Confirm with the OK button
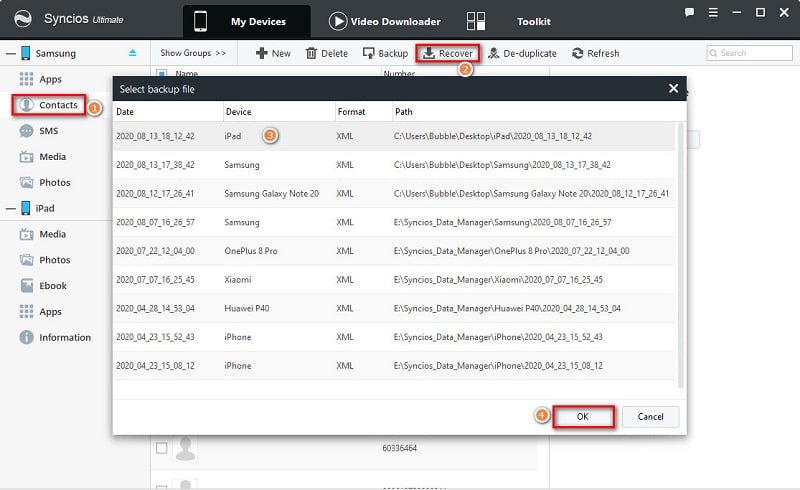The height and width of the screenshot is (490, 800). (583, 416)
